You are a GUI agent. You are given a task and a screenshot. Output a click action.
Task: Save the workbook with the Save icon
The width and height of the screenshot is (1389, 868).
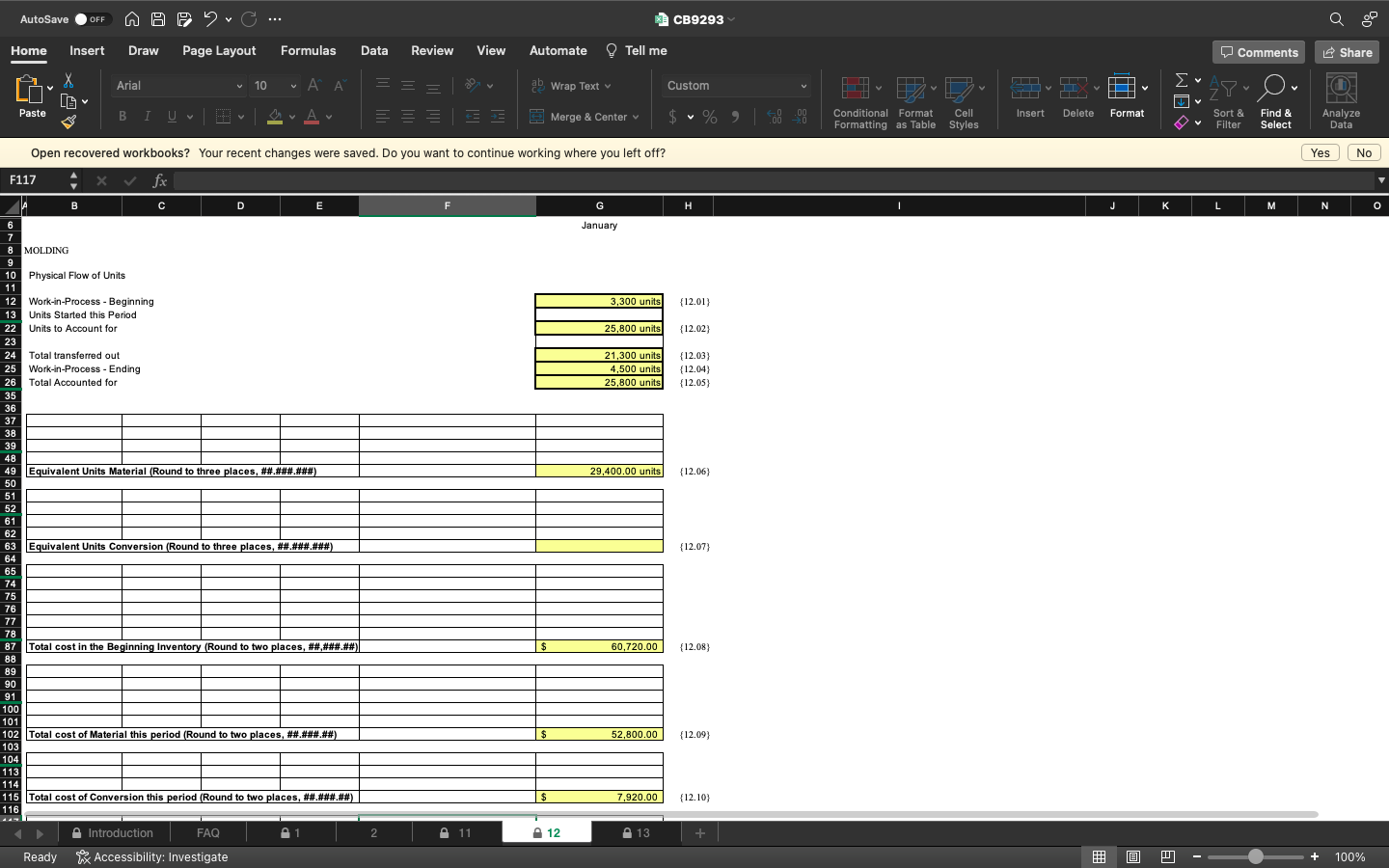[158, 19]
